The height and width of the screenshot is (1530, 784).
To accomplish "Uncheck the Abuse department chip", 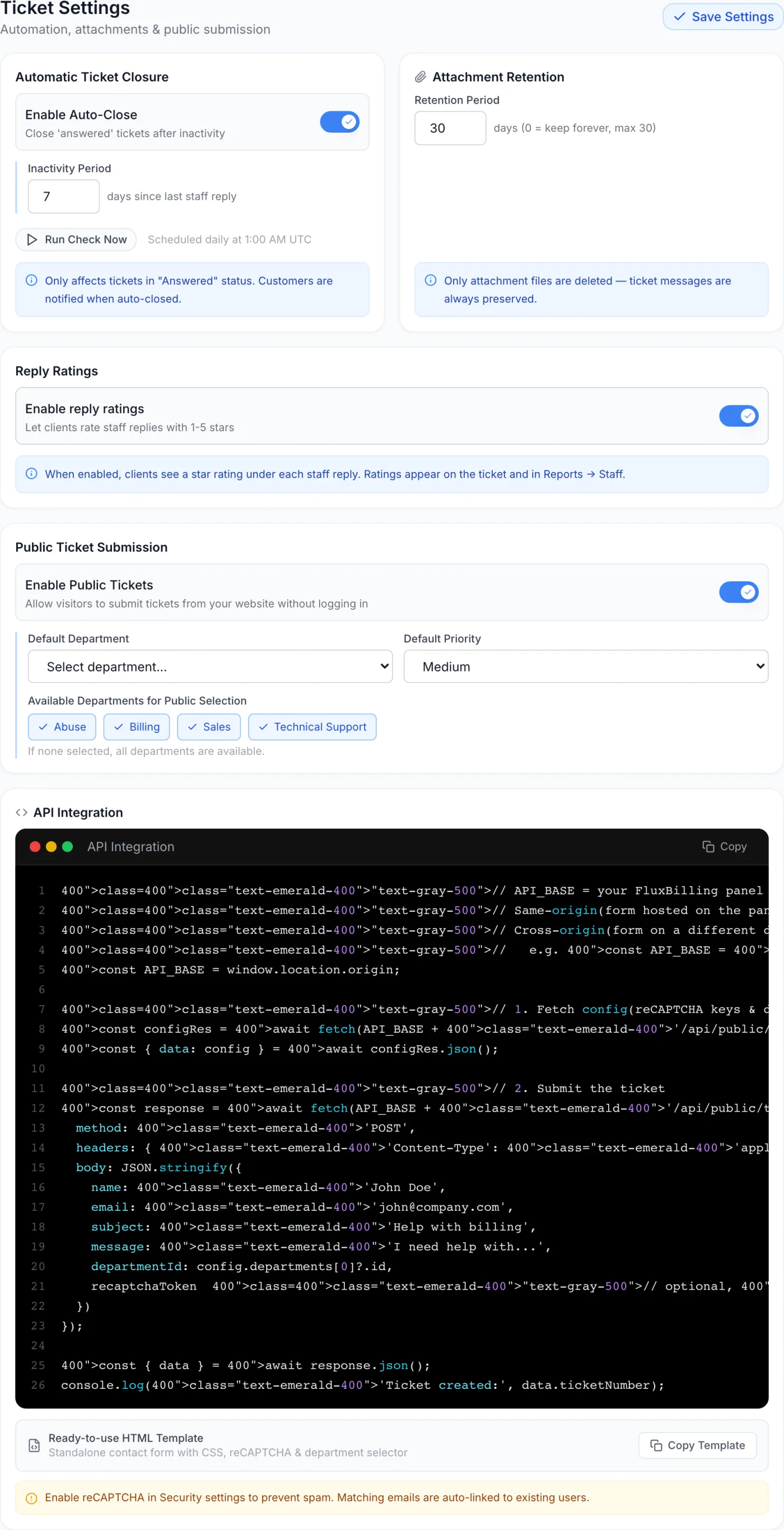I will click(x=62, y=727).
